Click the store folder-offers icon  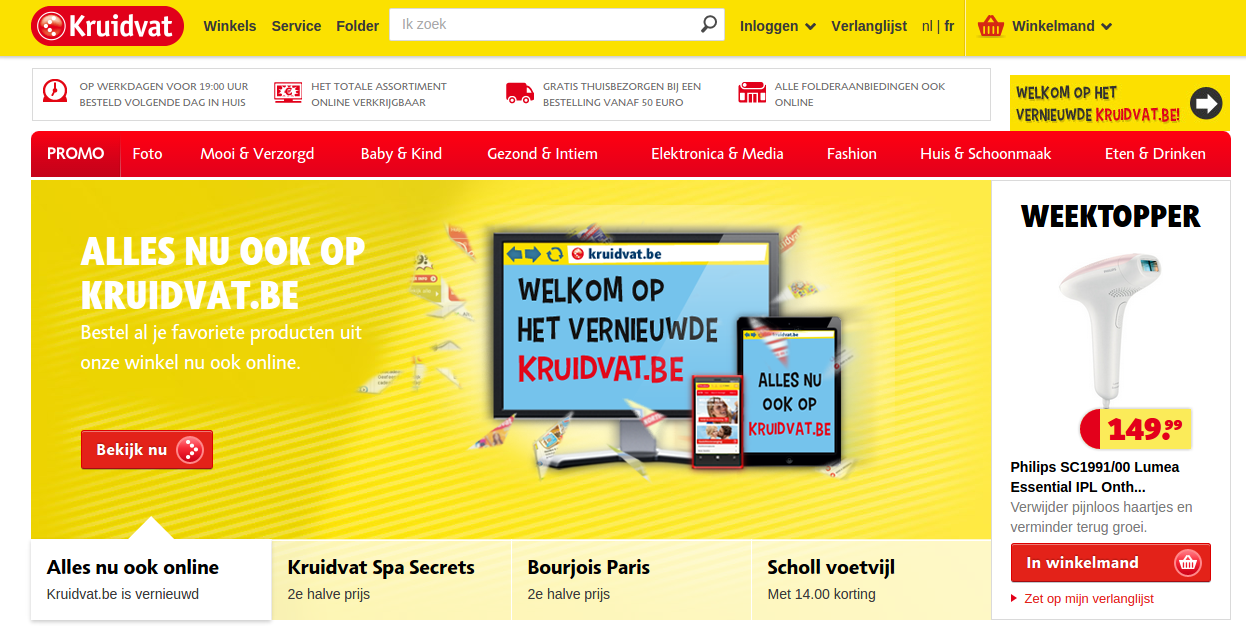click(752, 93)
